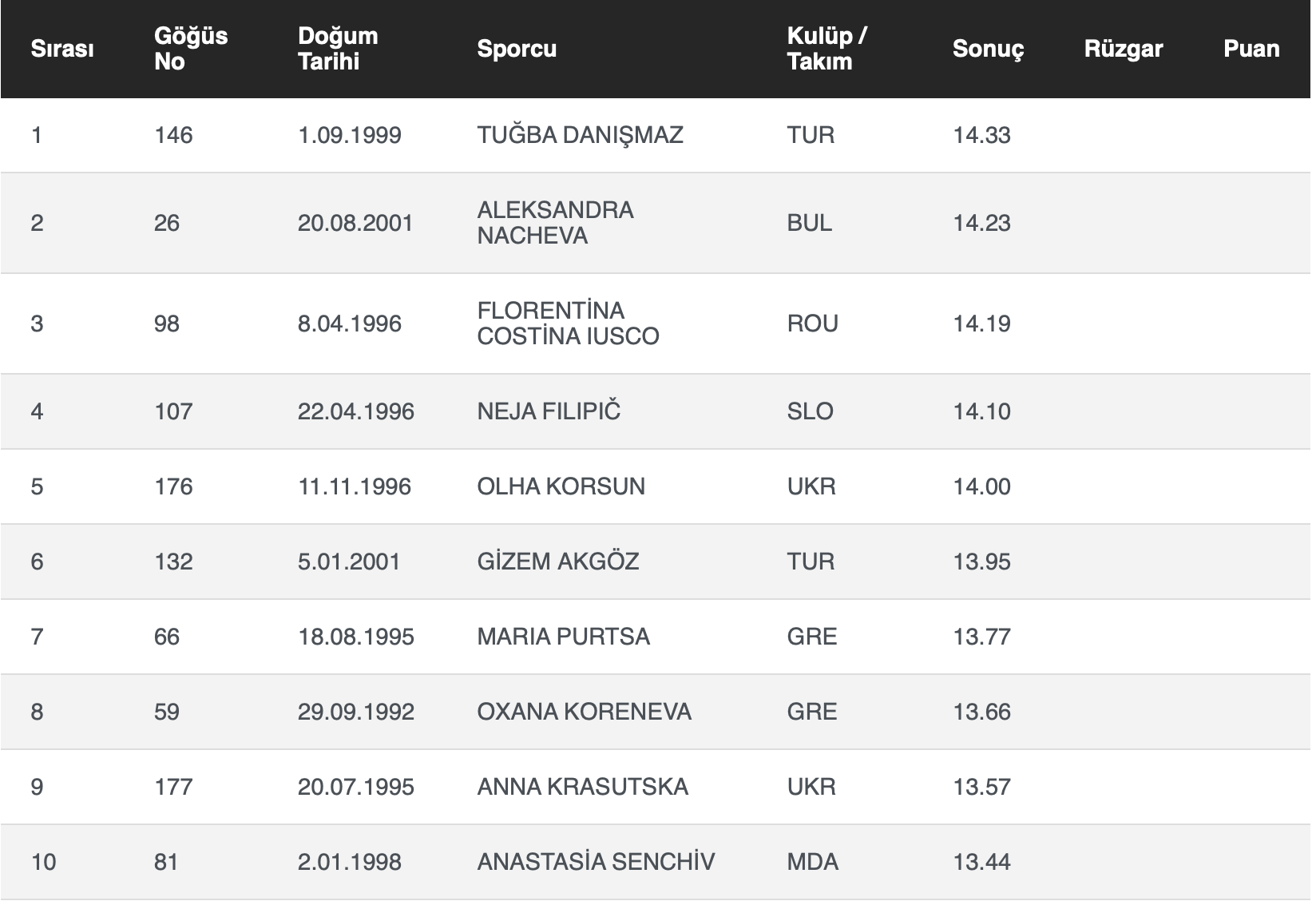The height and width of the screenshot is (901, 1316).
Task: Click the winning result 14.33
Action: (981, 135)
